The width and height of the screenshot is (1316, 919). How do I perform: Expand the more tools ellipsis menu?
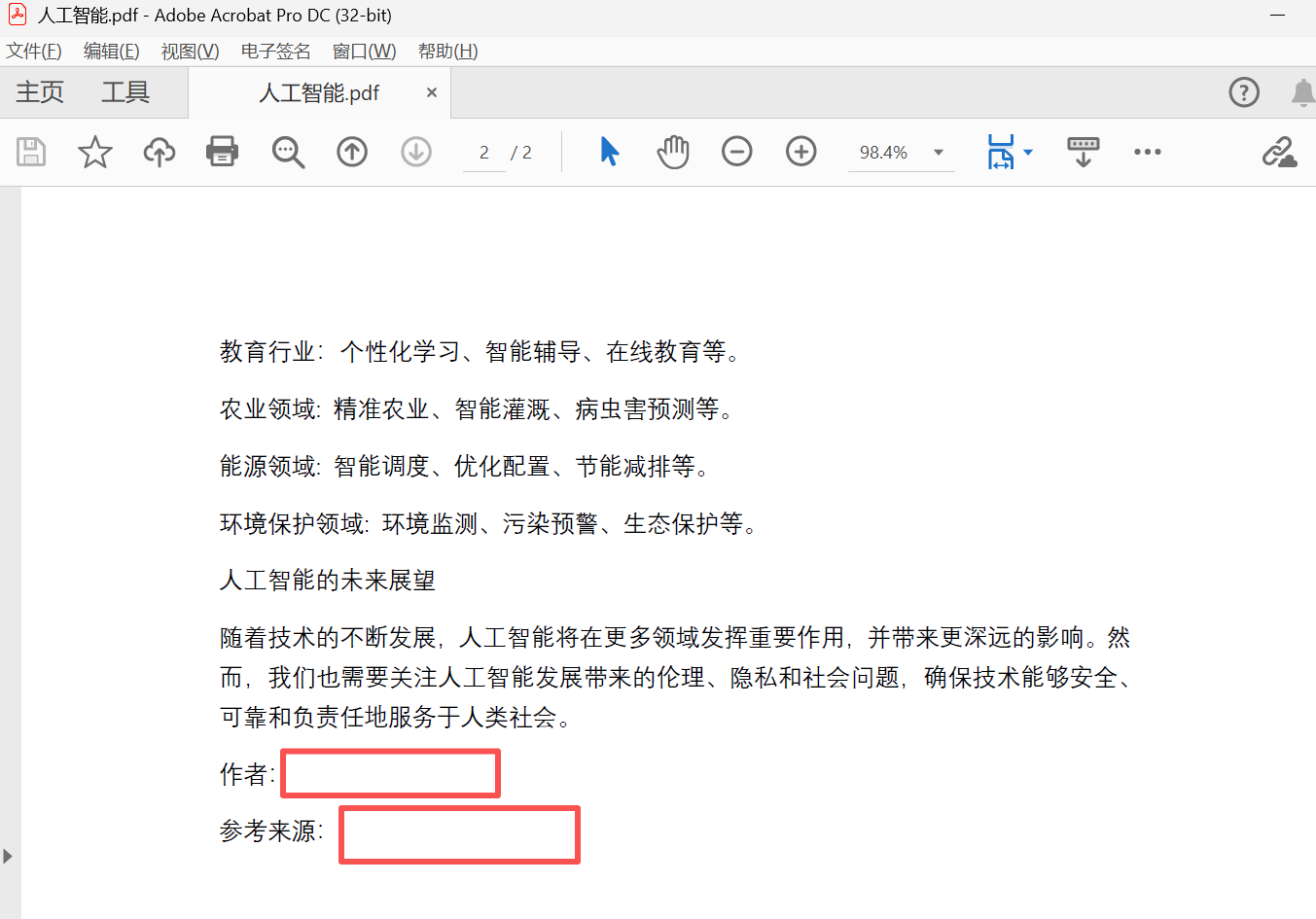1148,152
